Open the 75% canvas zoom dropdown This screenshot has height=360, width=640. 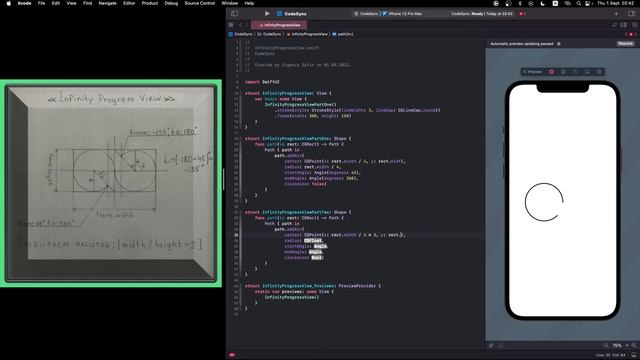[x=620, y=345]
